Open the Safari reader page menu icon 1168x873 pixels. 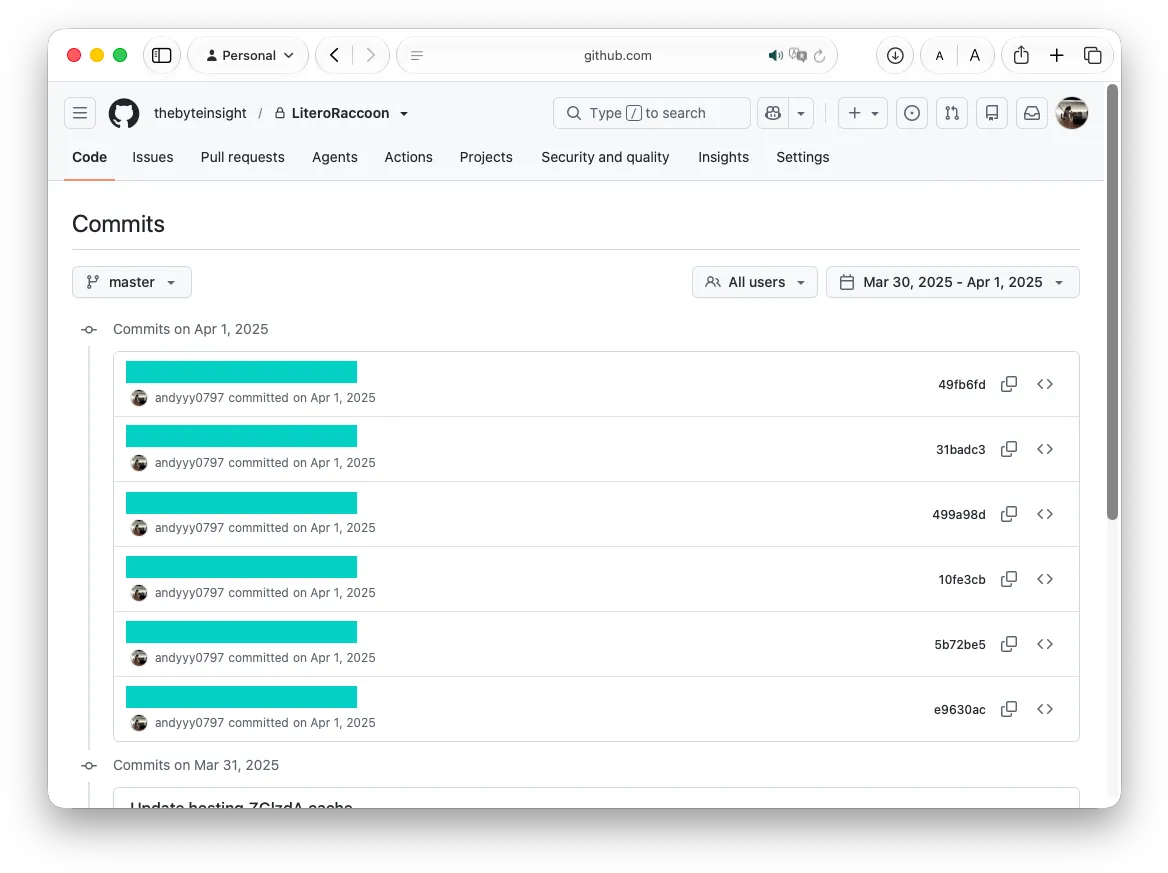pos(416,55)
